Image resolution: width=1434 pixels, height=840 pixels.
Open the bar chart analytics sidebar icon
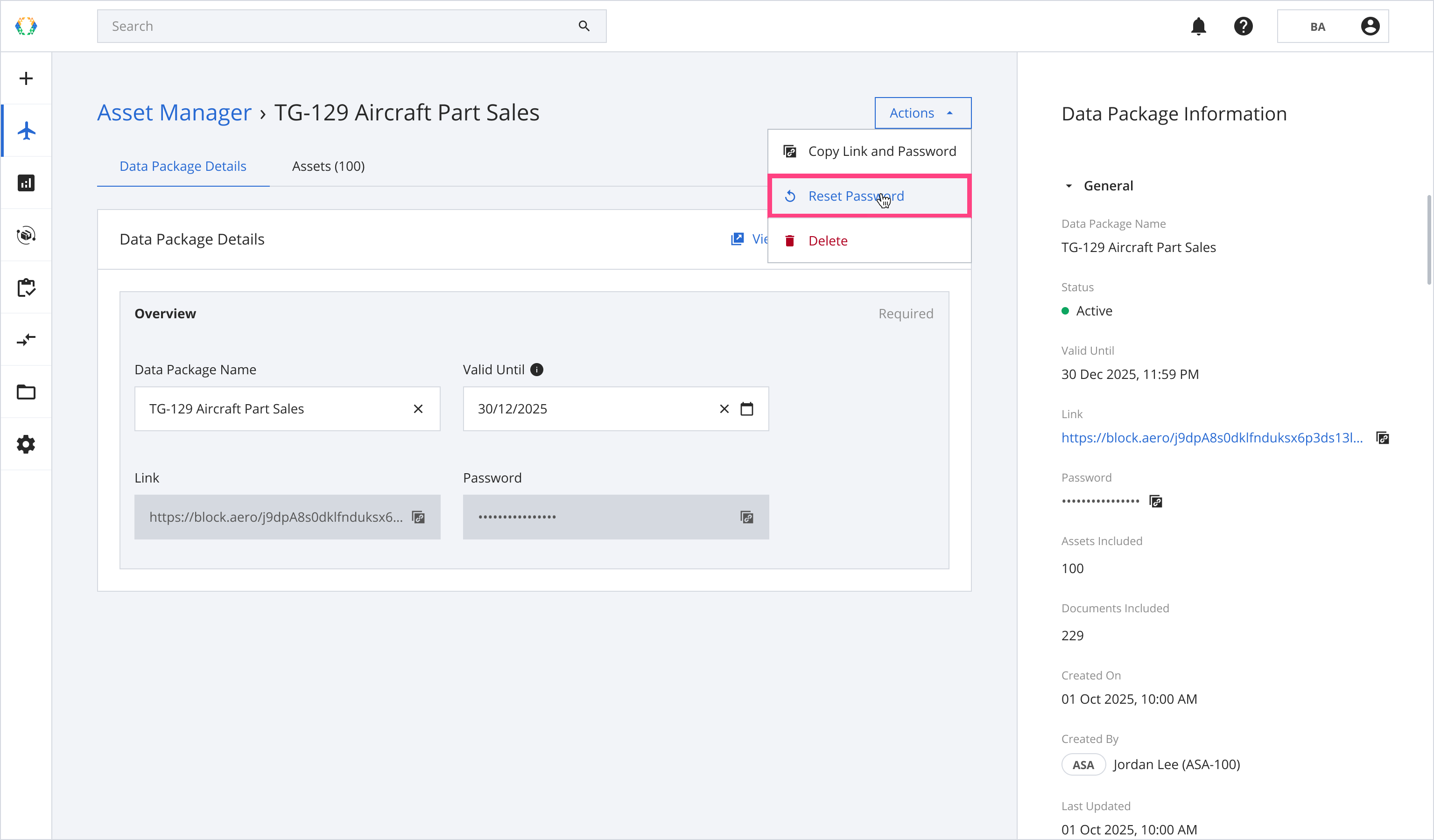pos(26,182)
